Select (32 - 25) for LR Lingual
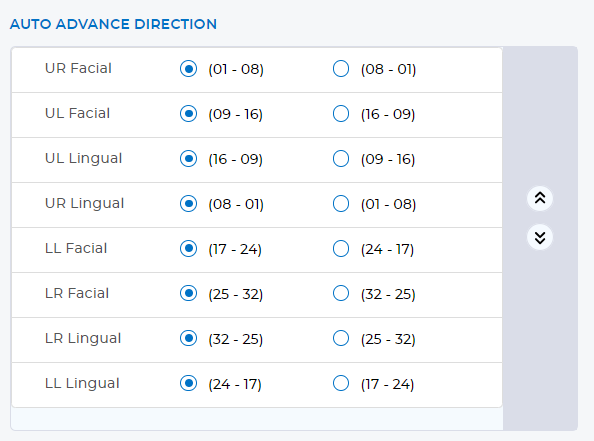The image size is (594, 441). [x=188, y=338]
